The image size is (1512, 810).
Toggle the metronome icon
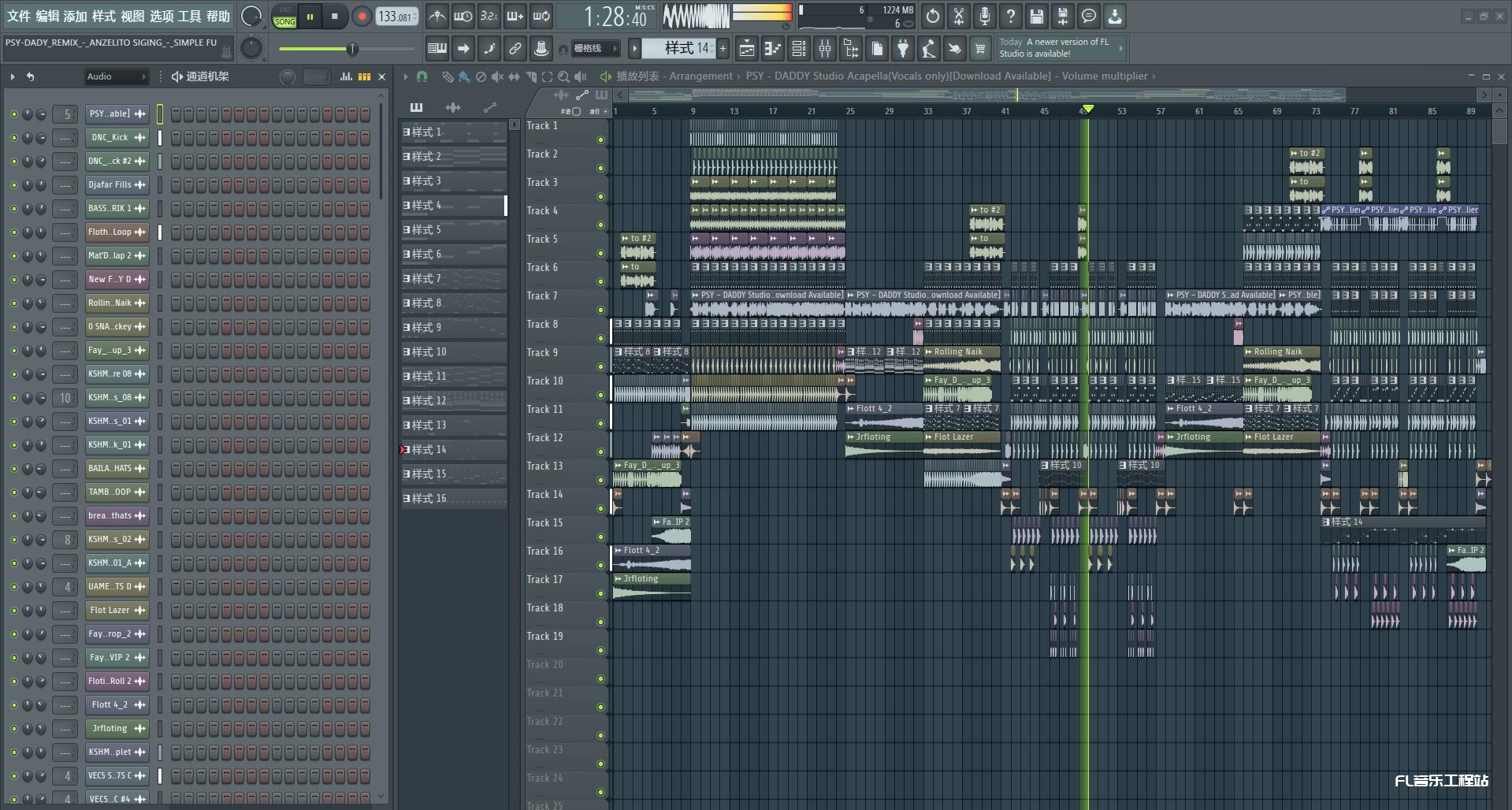click(437, 16)
